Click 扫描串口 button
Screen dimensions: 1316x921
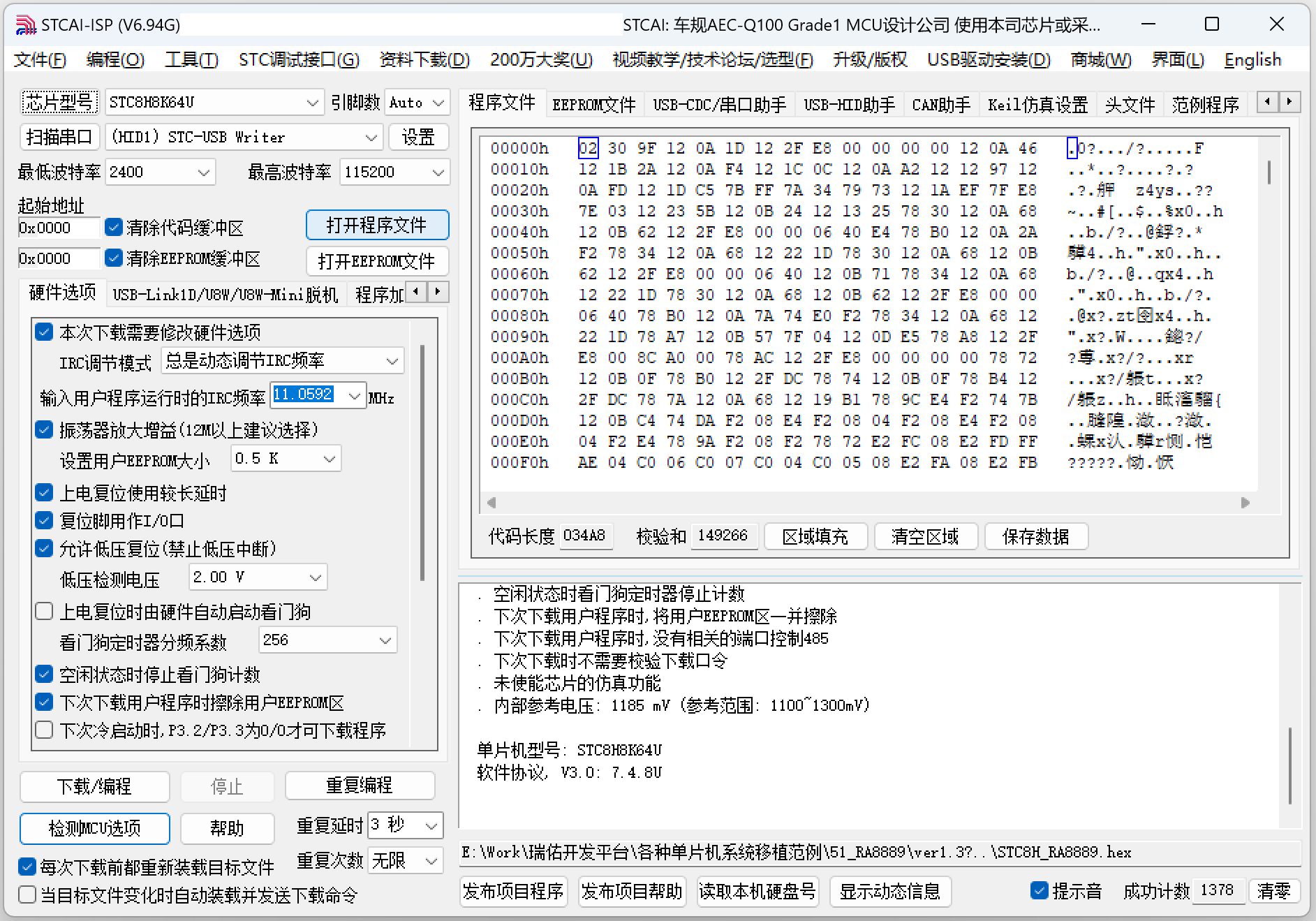(x=59, y=137)
